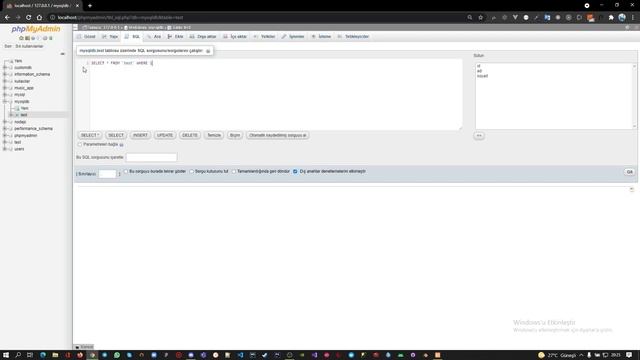Viewport: 640px width, 360px height.
Task: Click the INSERT query button
Action: click(140, 135)
